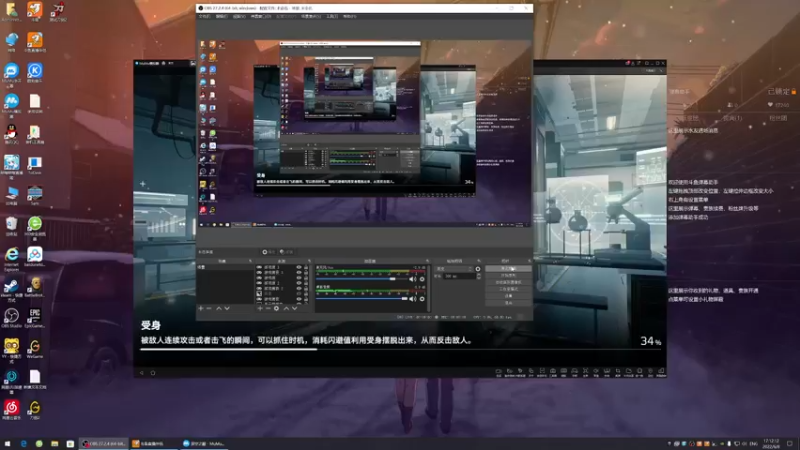Image resolution: width=800 pixels, height=450 pixels.
Task: Pop out the Scenes dock header icon
Action: 250,261
